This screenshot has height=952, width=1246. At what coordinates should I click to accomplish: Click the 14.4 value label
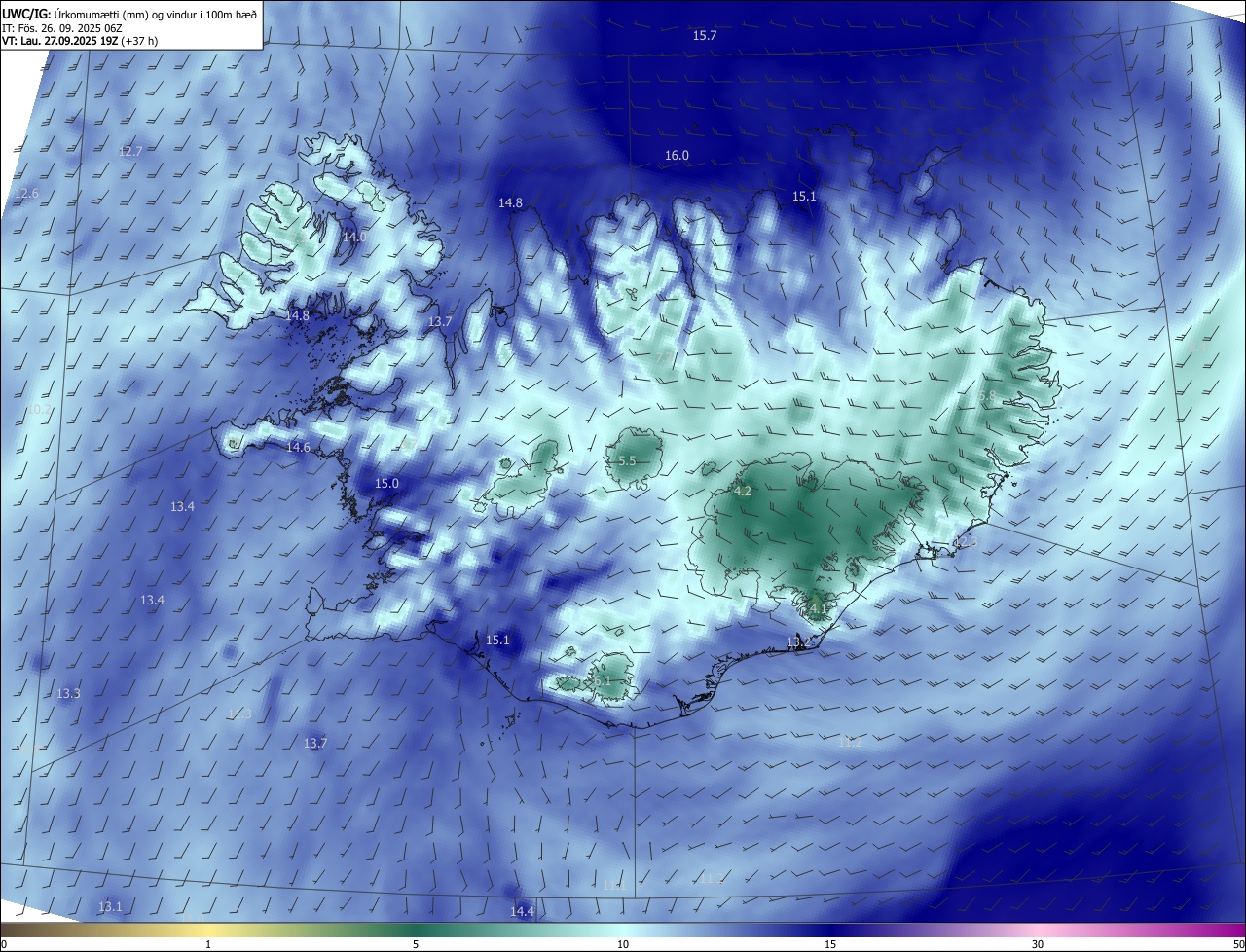point(522,911)
